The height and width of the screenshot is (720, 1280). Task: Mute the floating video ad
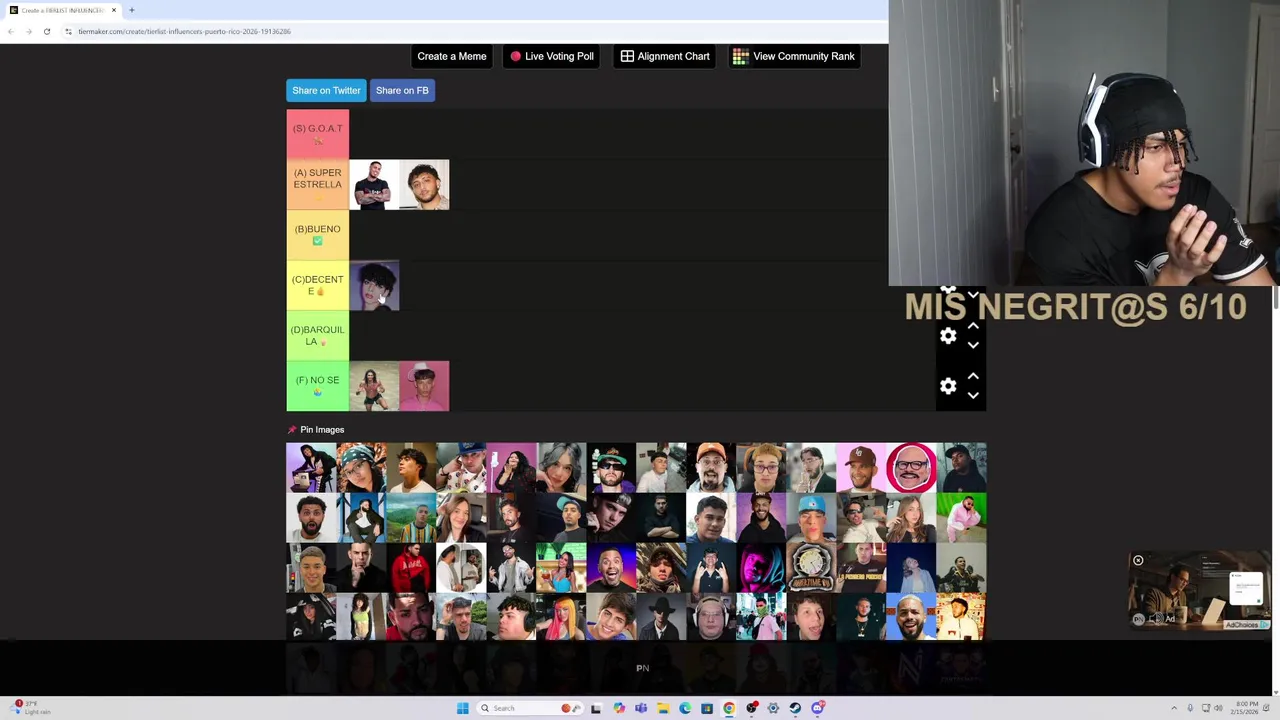1155,619
